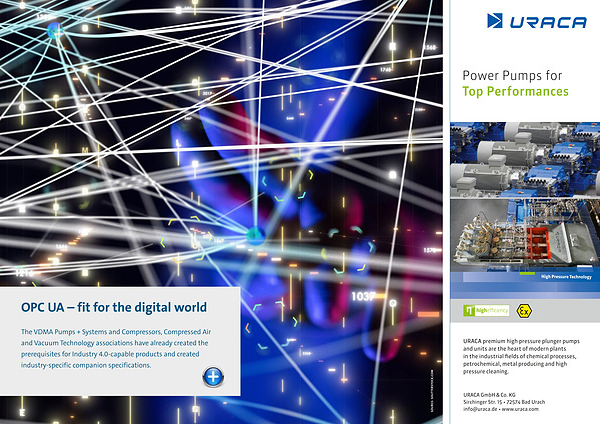Click the VDMA Pumps + Systems teaser paragraph
The image size is (600, 424).
[116, 348]
